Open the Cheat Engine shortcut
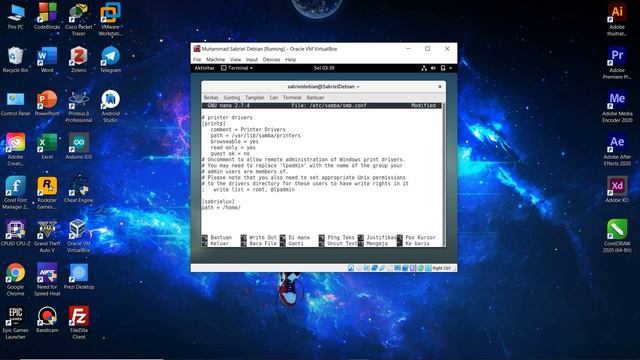The image size is (640, 360). pyautogui.click(x=78, y=189)
